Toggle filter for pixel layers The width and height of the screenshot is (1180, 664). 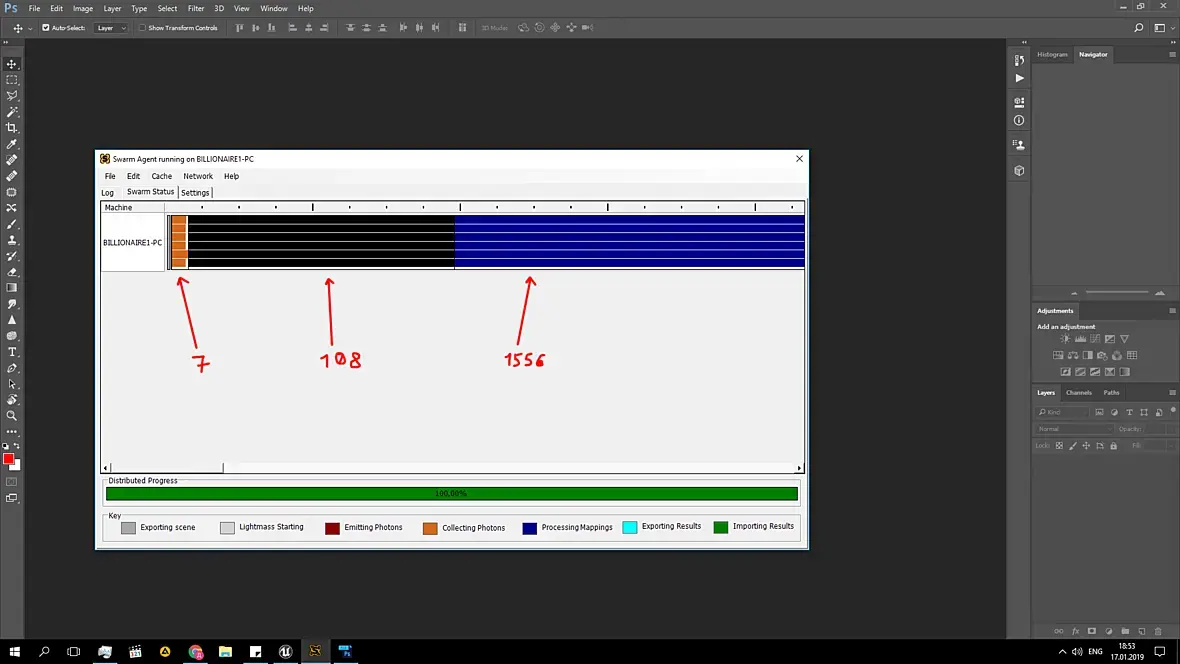click(1099, 412)
